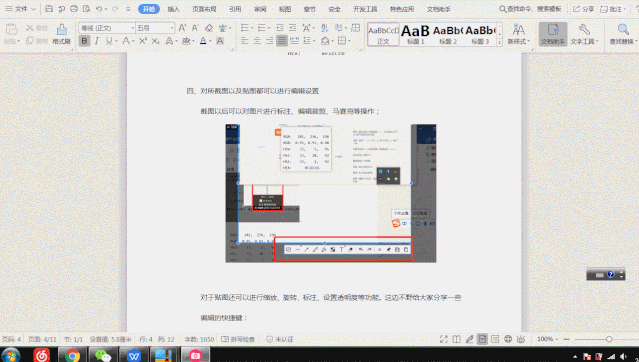
Task: Toggle Writing mode pen icon in status bar
Action: click(469, 339)
